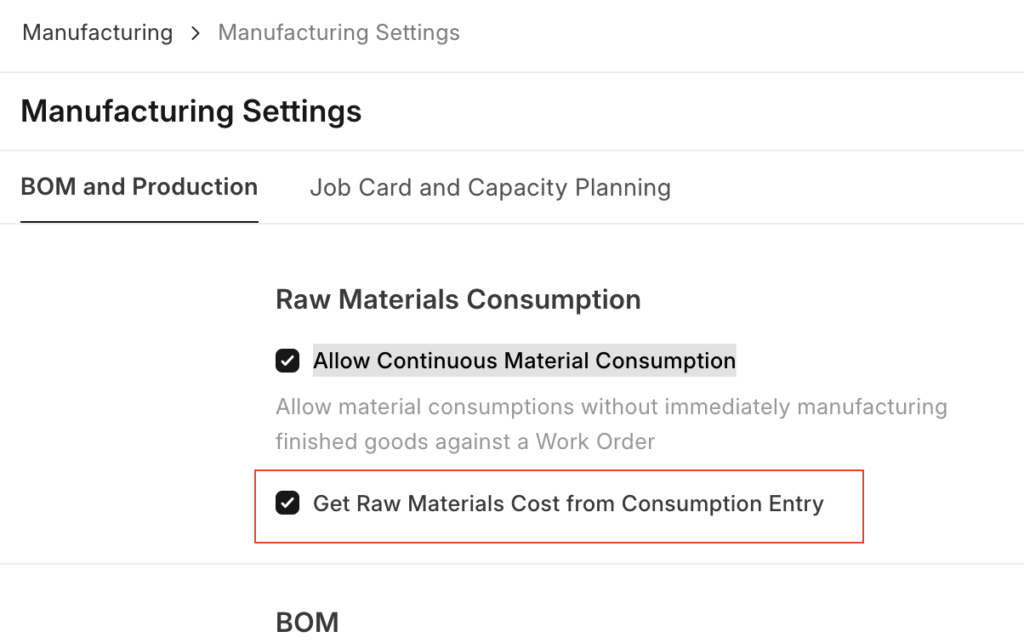Viewport: 1024px width, 643px height.
Task: Disable Get Raw Materials Cost checkbox
Action: [x=287, y=504]
